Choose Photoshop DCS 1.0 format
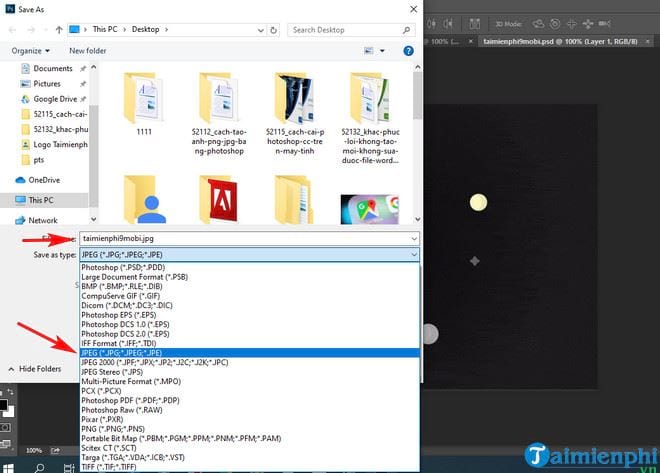This screenshot has width=660, height=473. pyautogui.click(x=250, y=324)
